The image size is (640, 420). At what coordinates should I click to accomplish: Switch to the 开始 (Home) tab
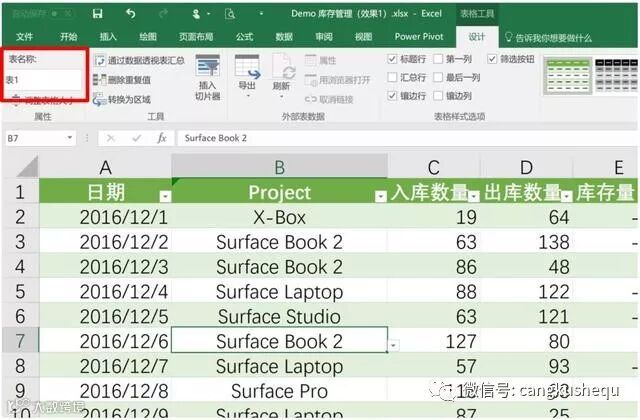[69, 37]
